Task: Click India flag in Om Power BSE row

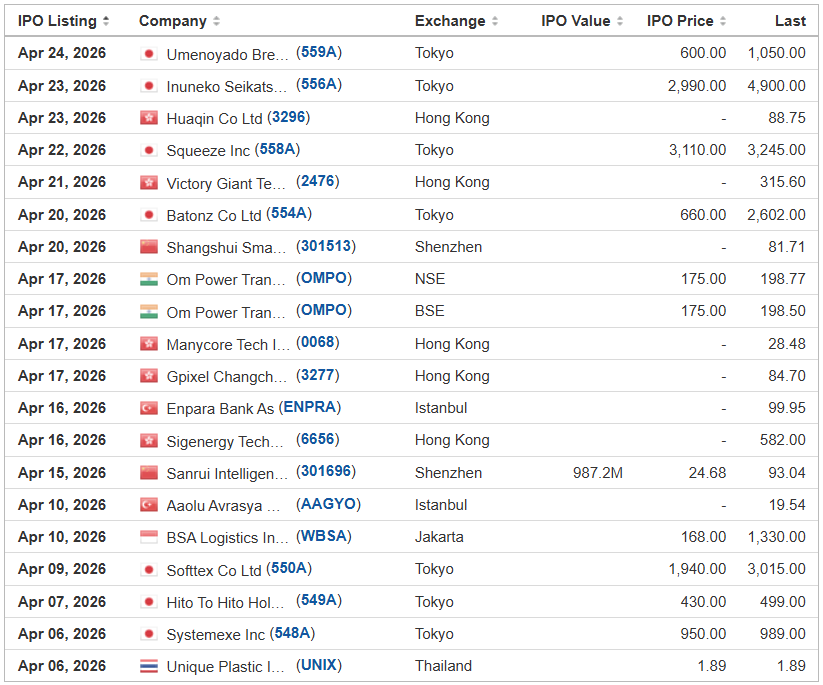Action: pyautogui.click(x=149, y=311)
